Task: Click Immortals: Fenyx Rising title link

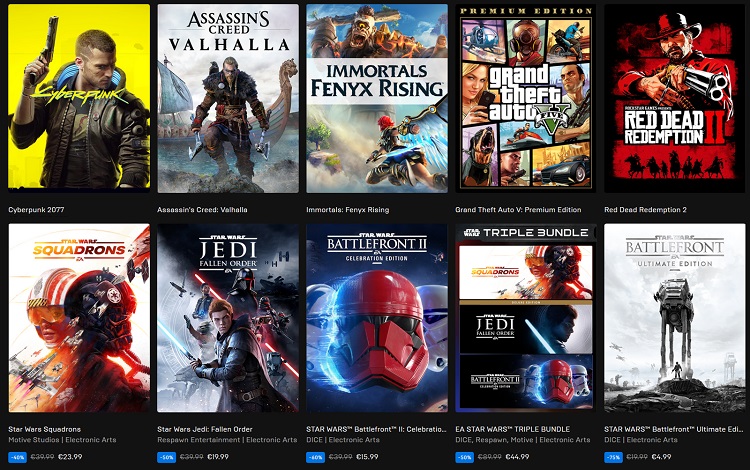Action: click(348, 209)
